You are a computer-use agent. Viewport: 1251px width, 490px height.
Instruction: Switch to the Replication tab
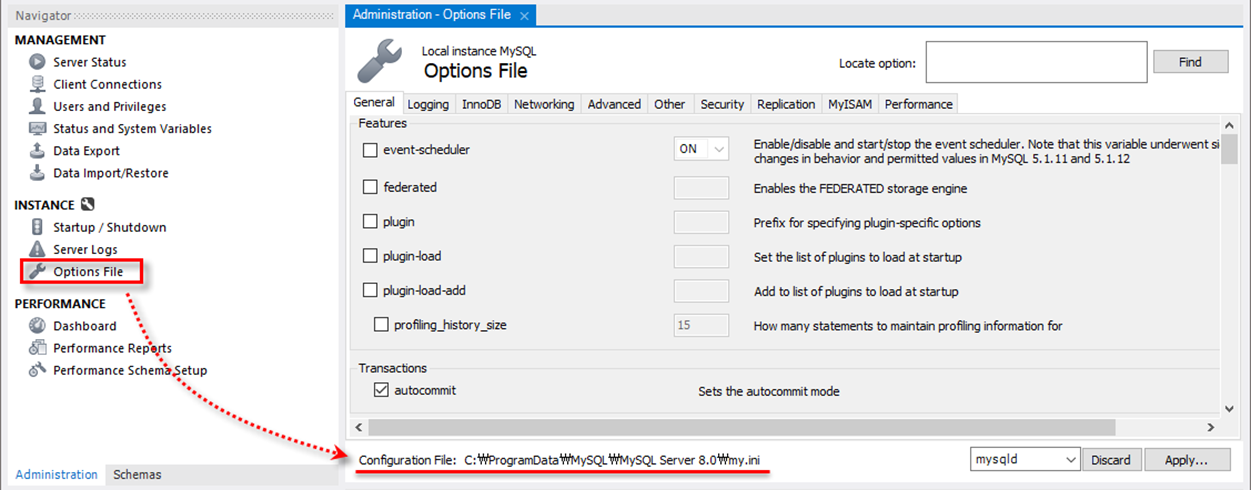tap(786, 104)
